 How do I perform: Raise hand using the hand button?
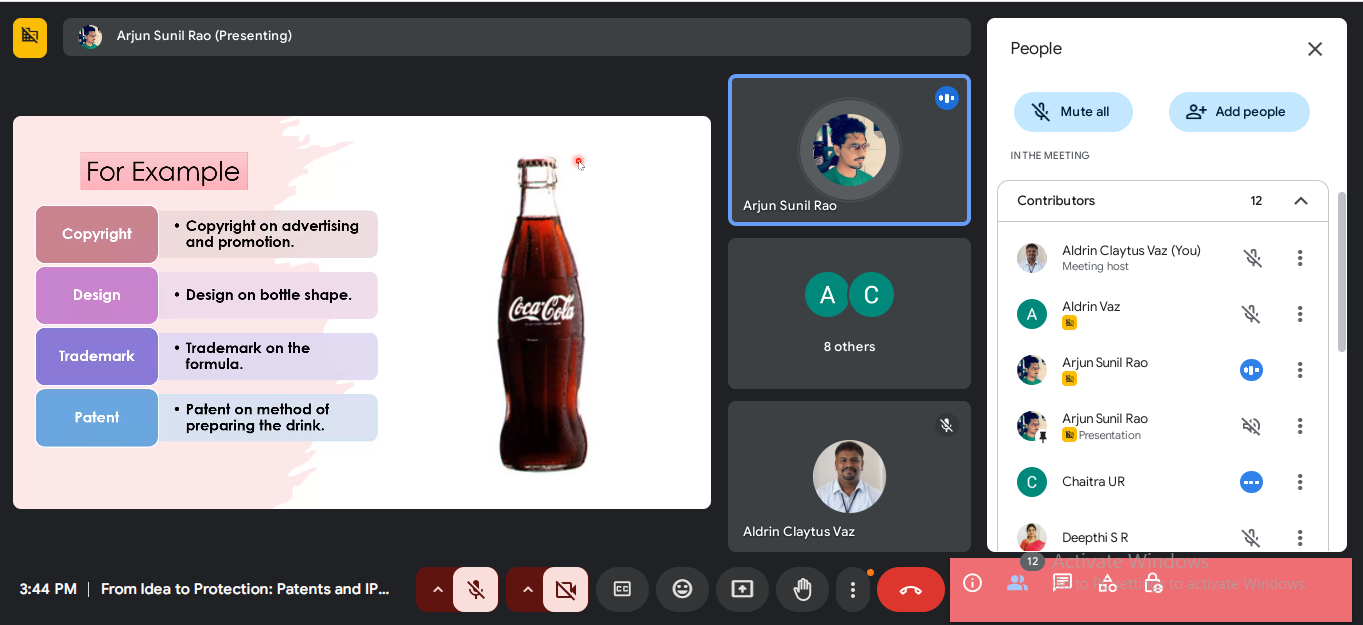click(802, 590)
